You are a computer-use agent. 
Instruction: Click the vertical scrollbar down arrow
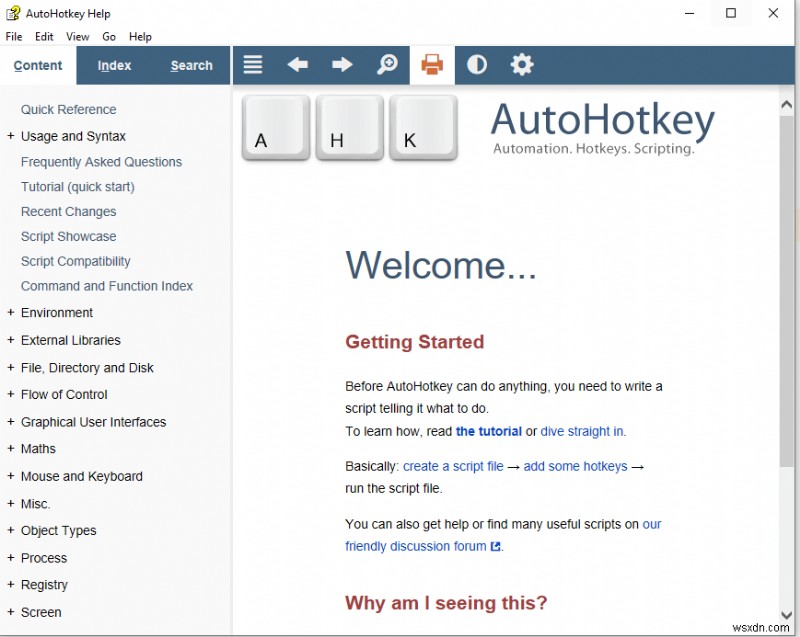(x=788, y=615)
